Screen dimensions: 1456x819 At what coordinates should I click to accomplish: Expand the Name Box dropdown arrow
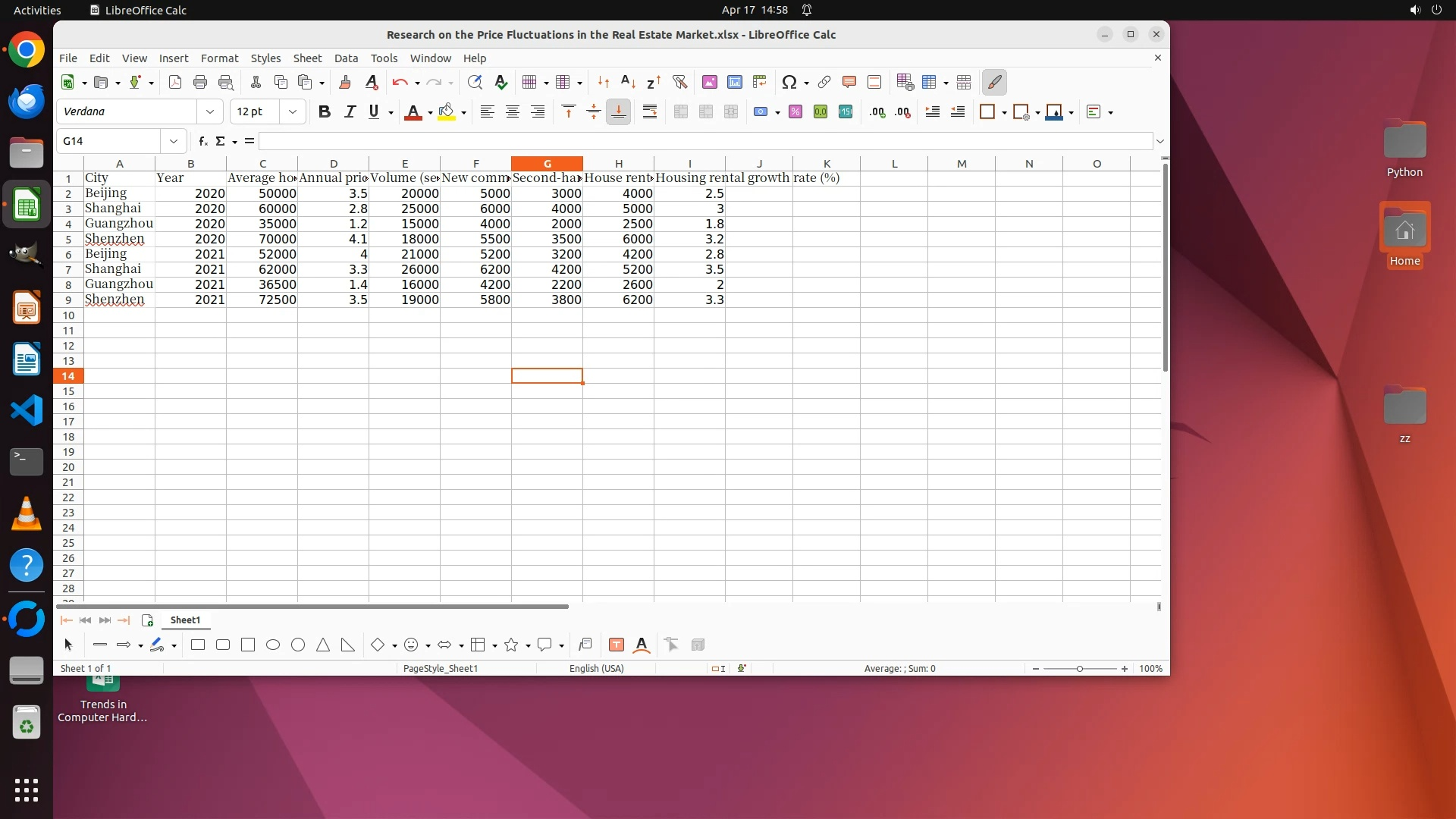(174, 141)
